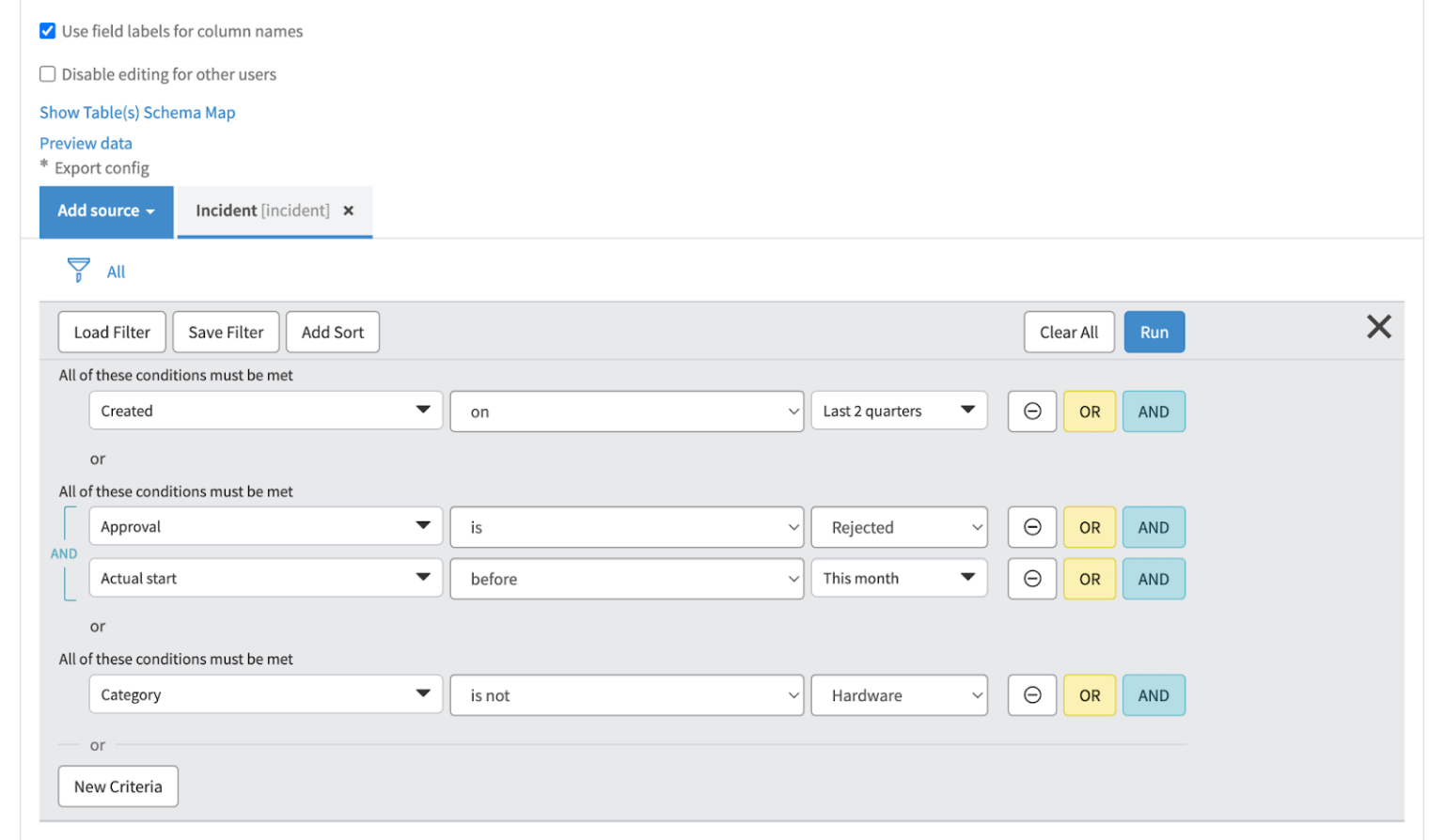Image resolution: width=1444 pixels, height=840 pixels.
Task: Close the Incident [incident] source tab
Action: 348,210
